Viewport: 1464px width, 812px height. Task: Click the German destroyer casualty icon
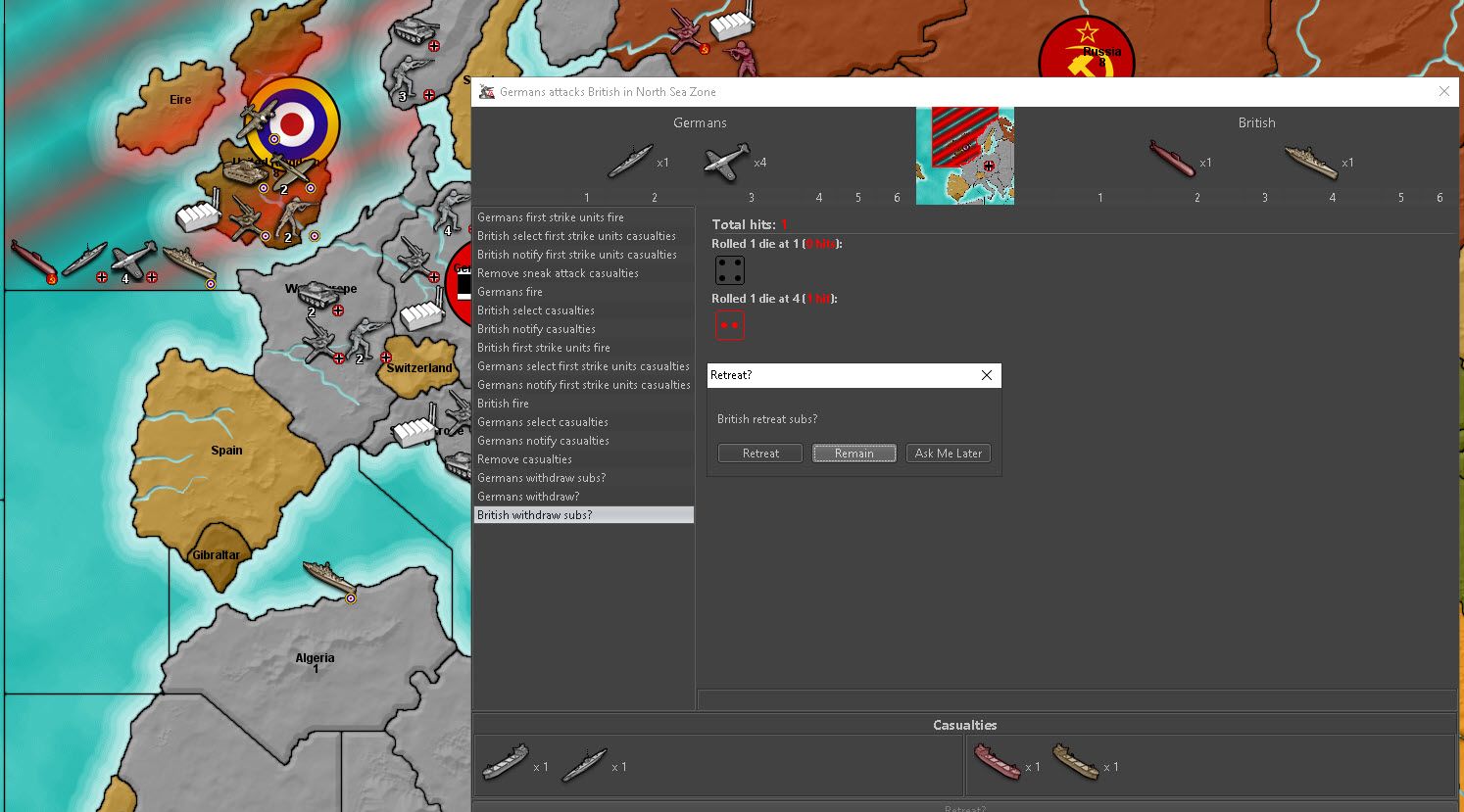(585, 764)
